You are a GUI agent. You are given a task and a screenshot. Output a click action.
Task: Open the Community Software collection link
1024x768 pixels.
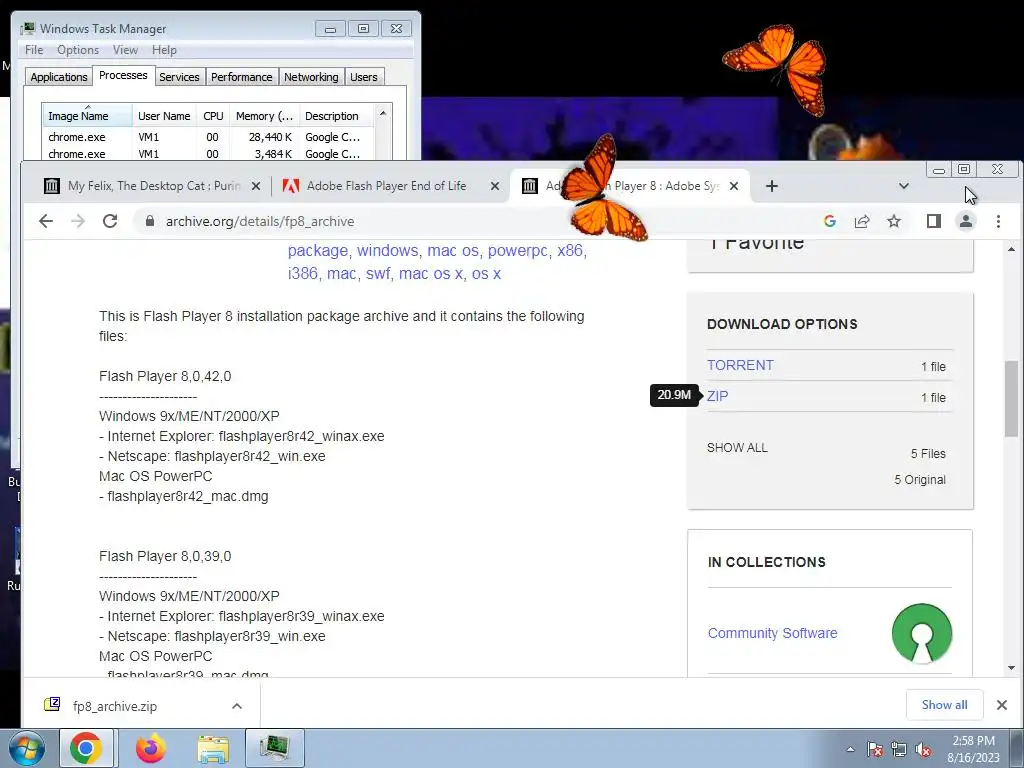click(x=773, y=633)
